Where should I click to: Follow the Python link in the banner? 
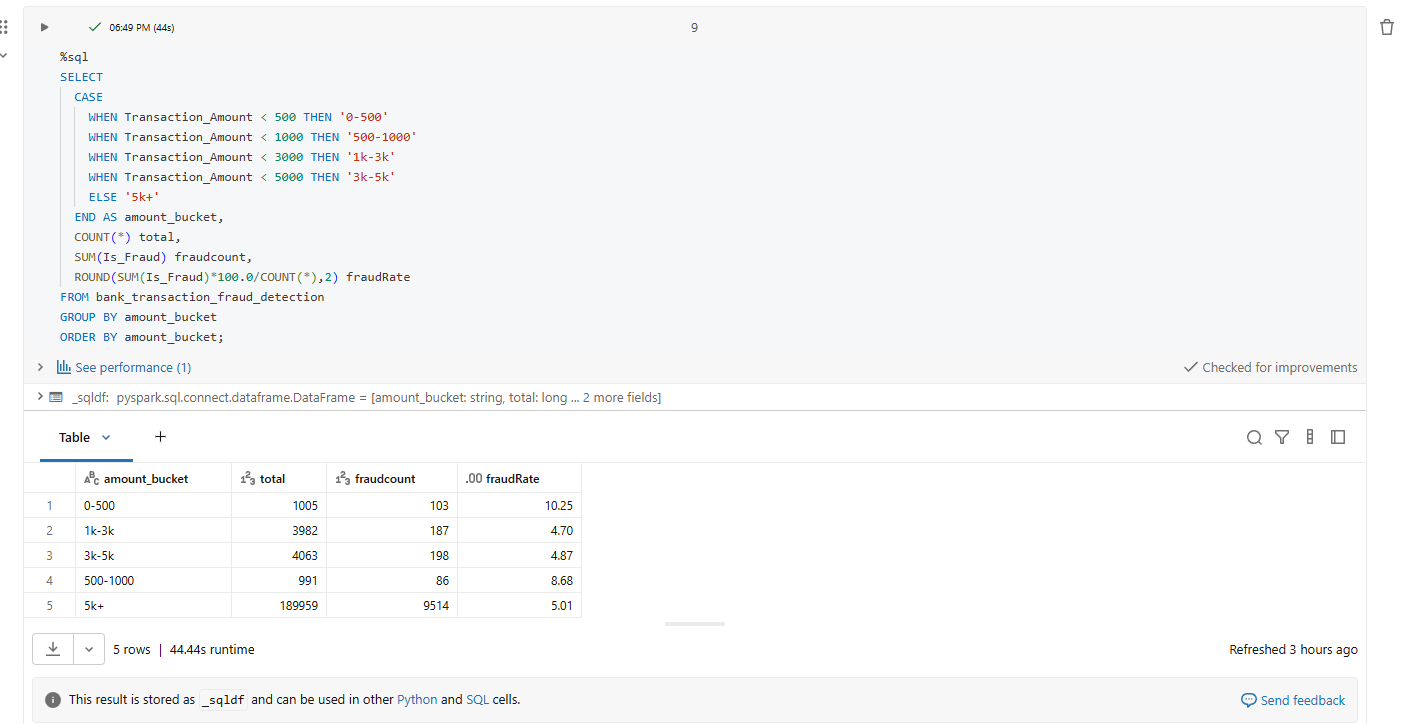[417, 700]
